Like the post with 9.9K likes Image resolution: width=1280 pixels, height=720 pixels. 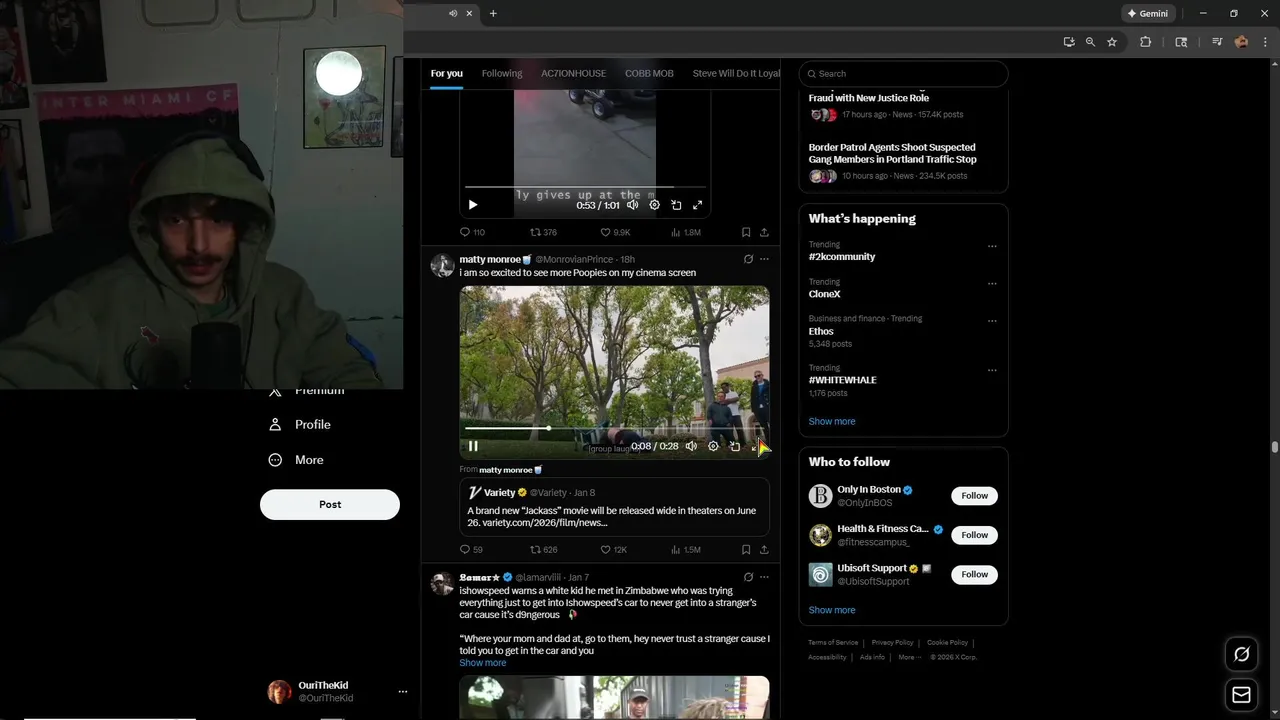click(615, 232)
